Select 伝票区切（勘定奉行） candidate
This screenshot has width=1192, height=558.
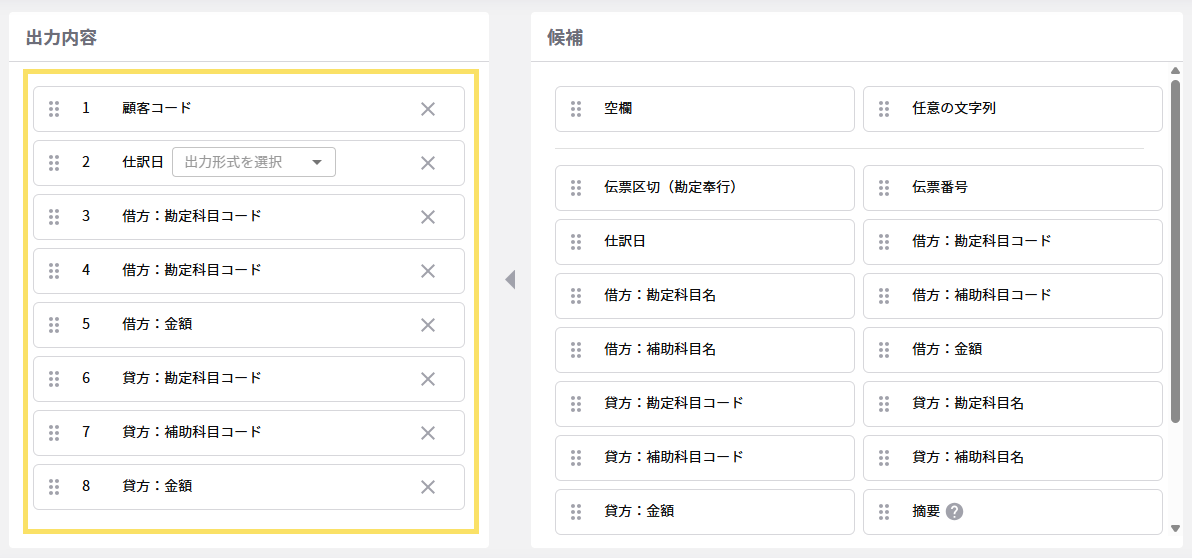[x=704, y=187]
